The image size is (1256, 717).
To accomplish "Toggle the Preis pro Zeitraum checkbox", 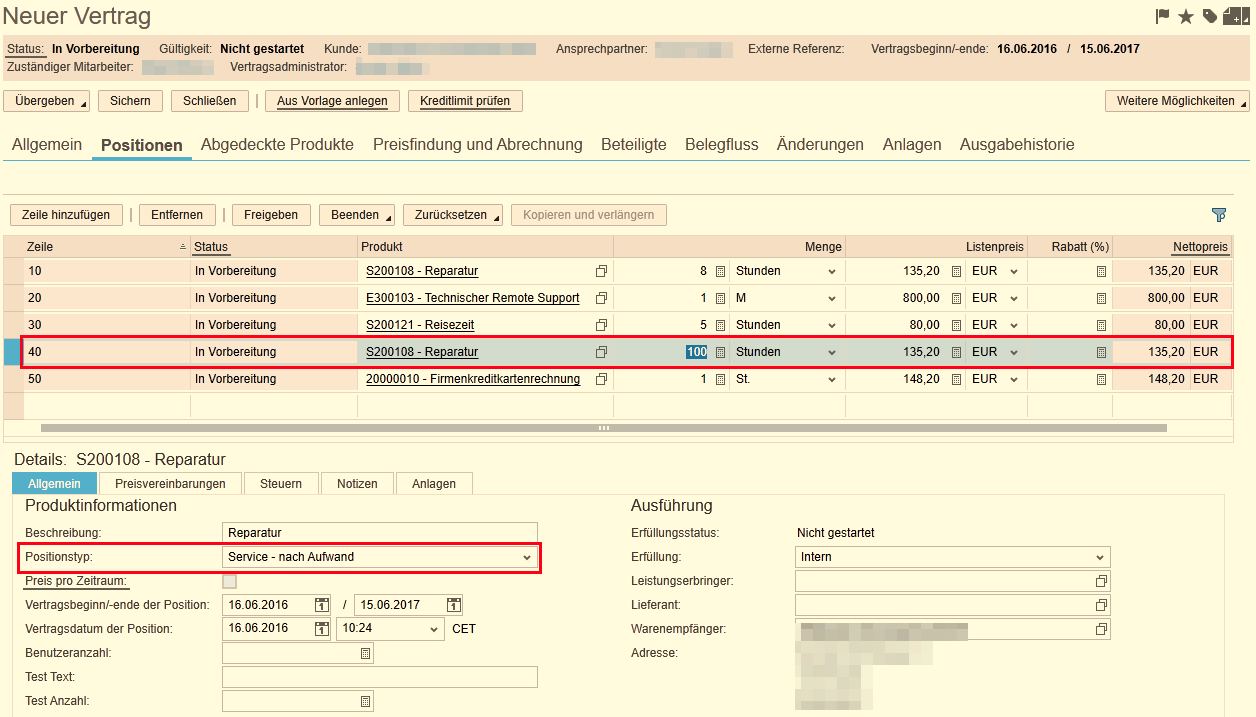I will 230,581.
